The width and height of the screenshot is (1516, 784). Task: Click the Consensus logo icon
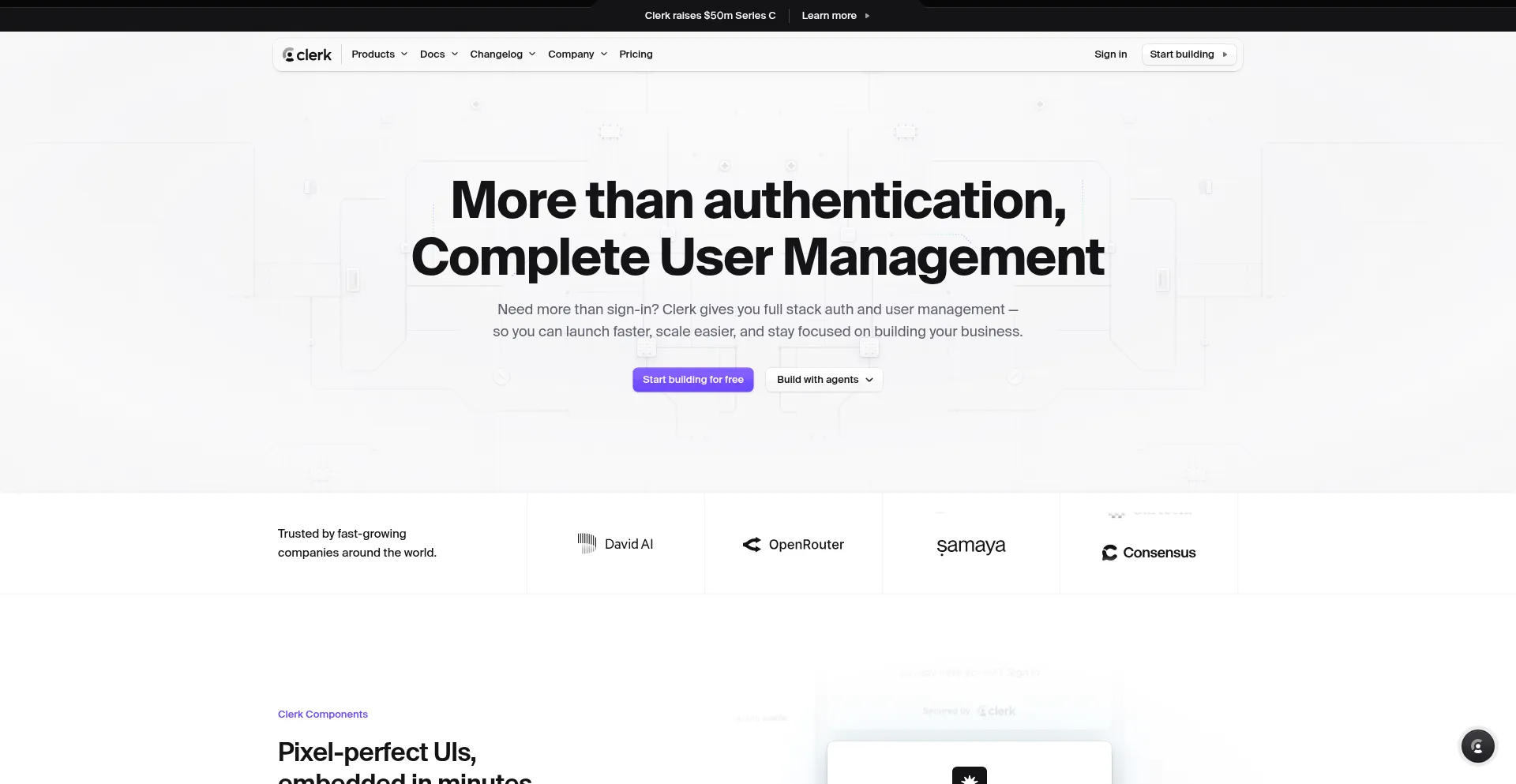[1109, 553]
